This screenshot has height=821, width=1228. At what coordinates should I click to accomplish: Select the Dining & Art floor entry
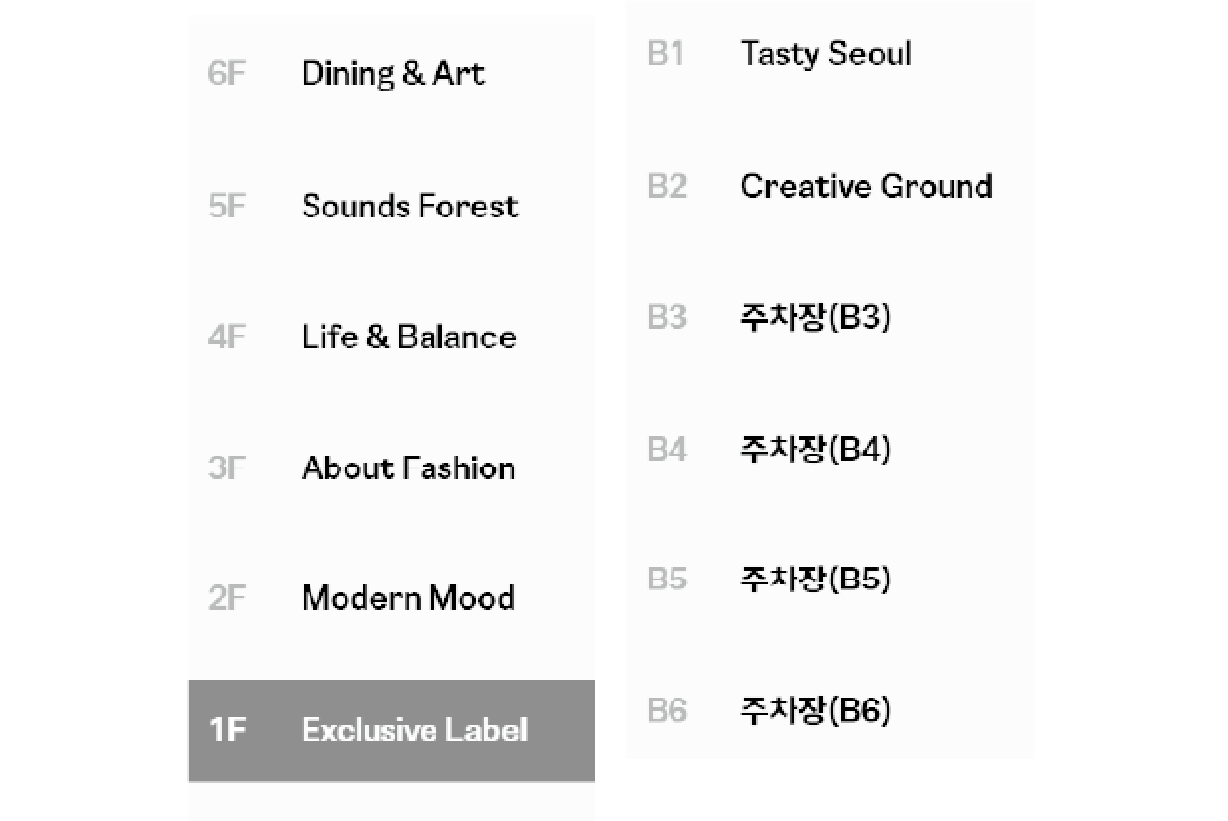393,74
